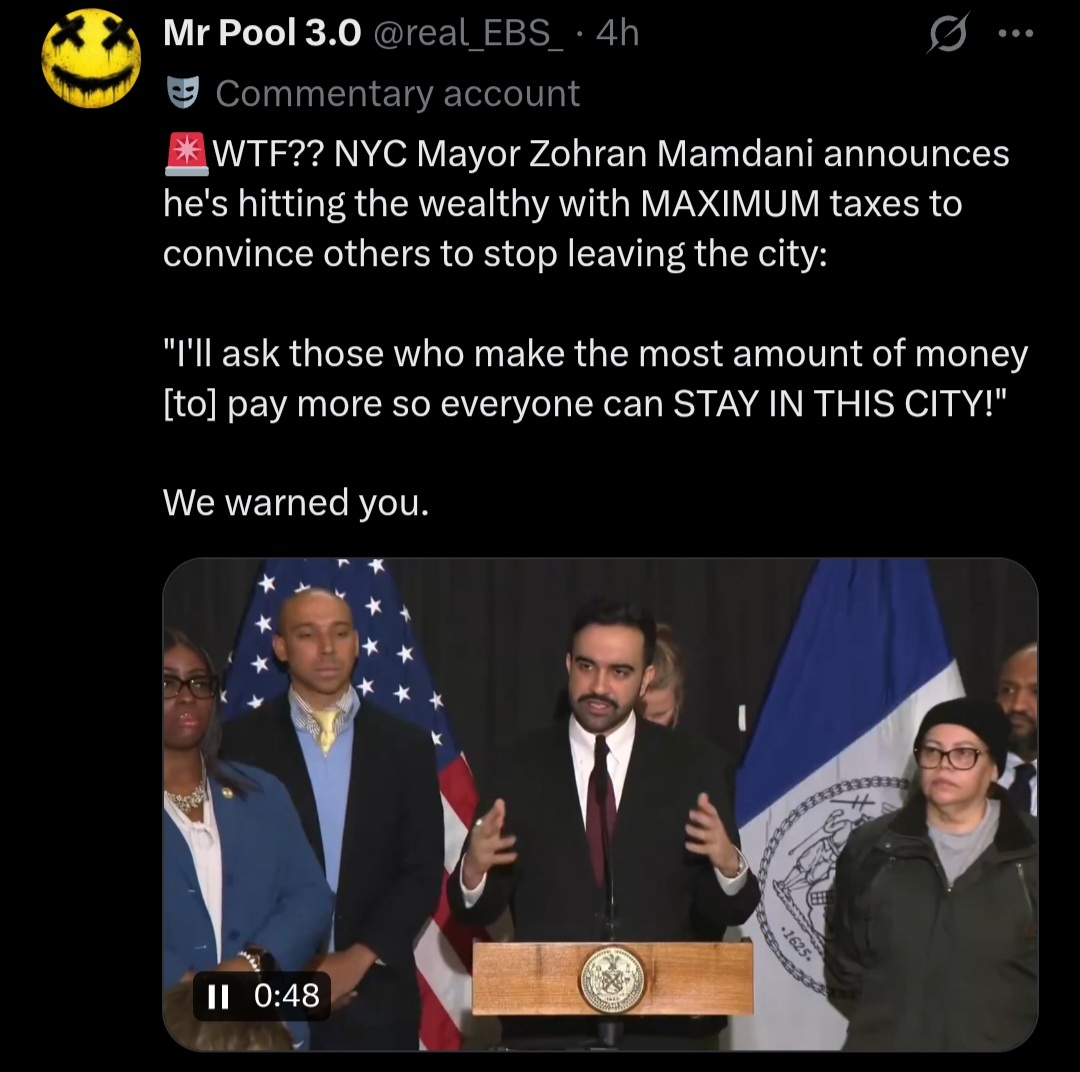Open the Mr Pool 3.0 display name
The height and width of the screenshot is (1072, 1080).
tap(262, 32)
